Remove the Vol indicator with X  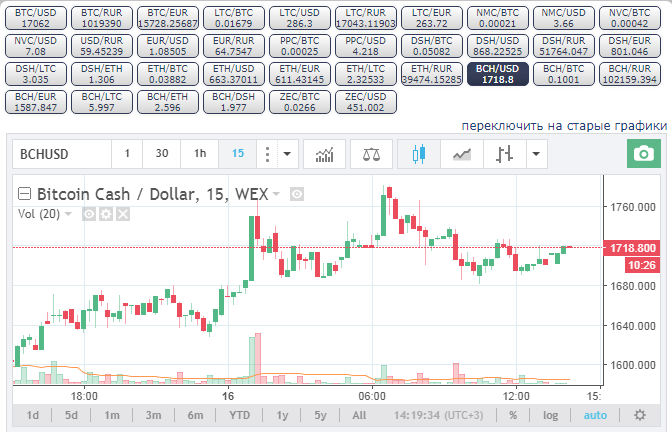[x=123, y=214]
